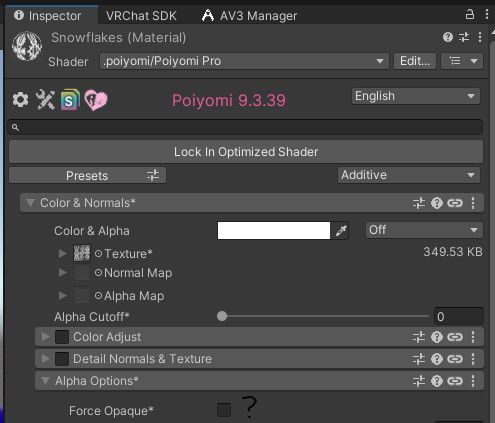Open the Shader poiyomi/Poiyomi Pro dropdown
Screen dimensions: 495x423
coord(244,61)
